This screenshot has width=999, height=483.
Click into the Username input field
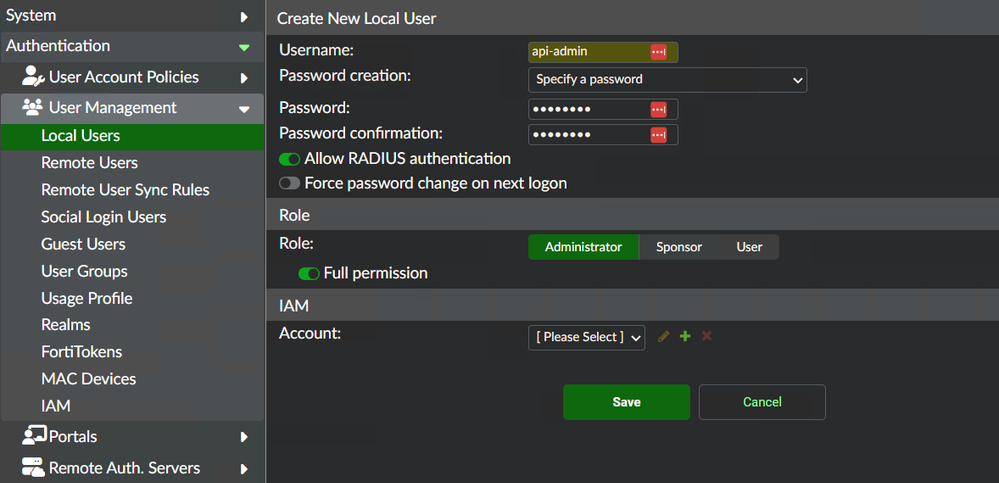coord(588,52)
